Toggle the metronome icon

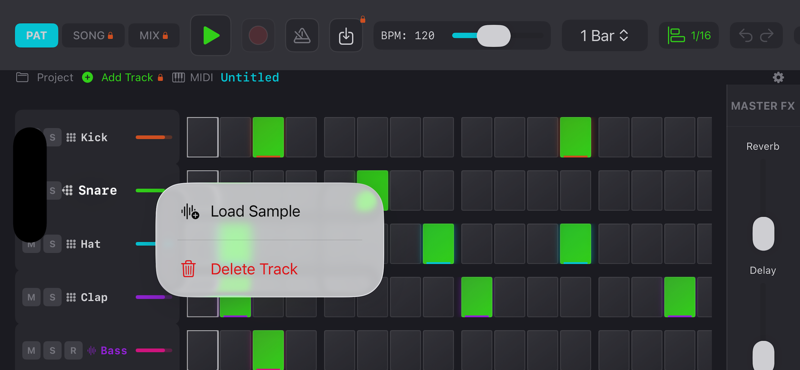pyautogui.click(x=302, y=35)
